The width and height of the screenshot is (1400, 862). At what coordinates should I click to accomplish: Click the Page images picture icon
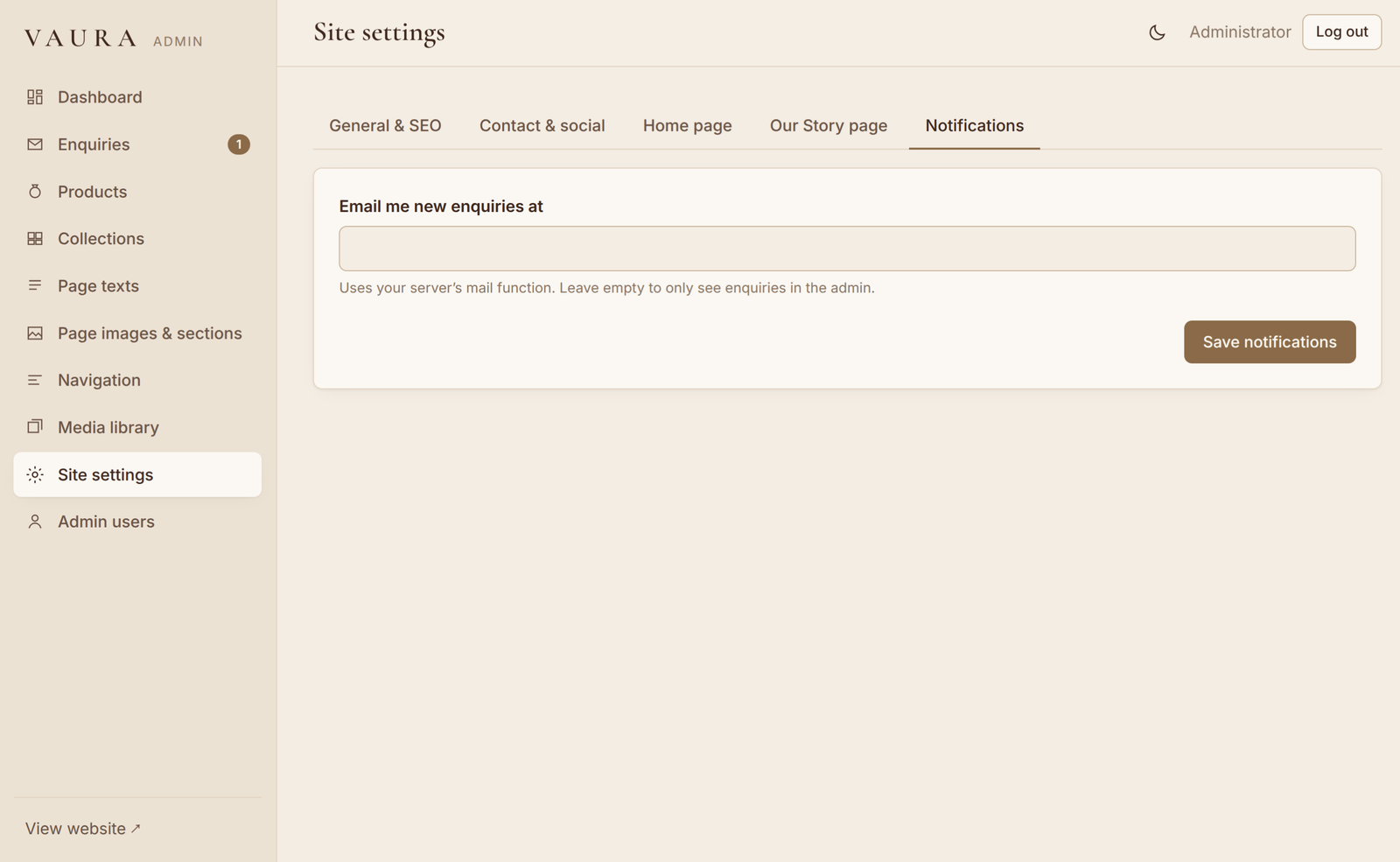(35, 333)
